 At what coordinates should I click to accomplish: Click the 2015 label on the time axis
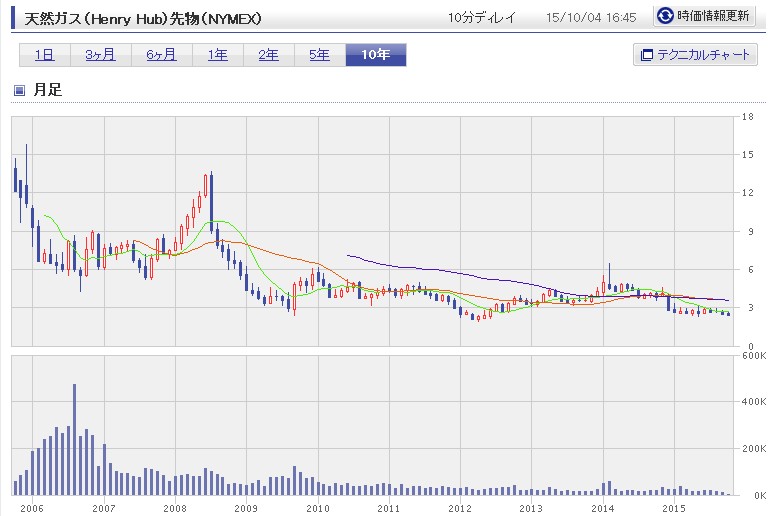pyautogui.click(x=674, y=507)
